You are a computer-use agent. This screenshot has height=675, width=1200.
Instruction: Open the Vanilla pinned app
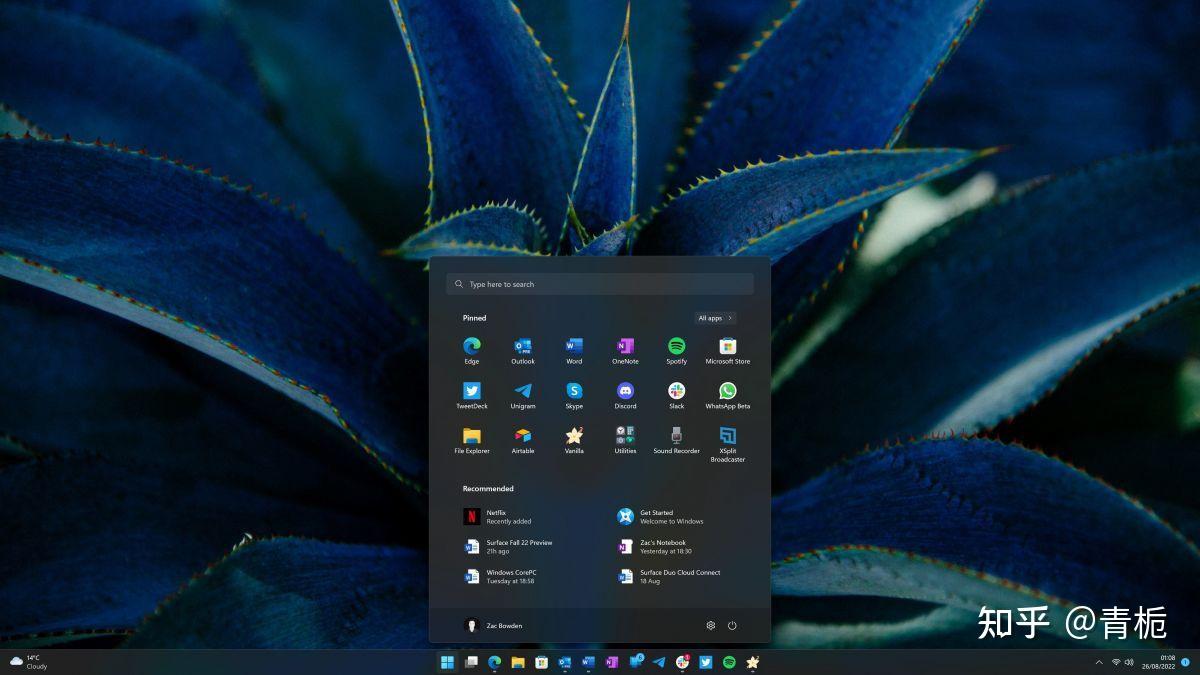click(574, 440)
